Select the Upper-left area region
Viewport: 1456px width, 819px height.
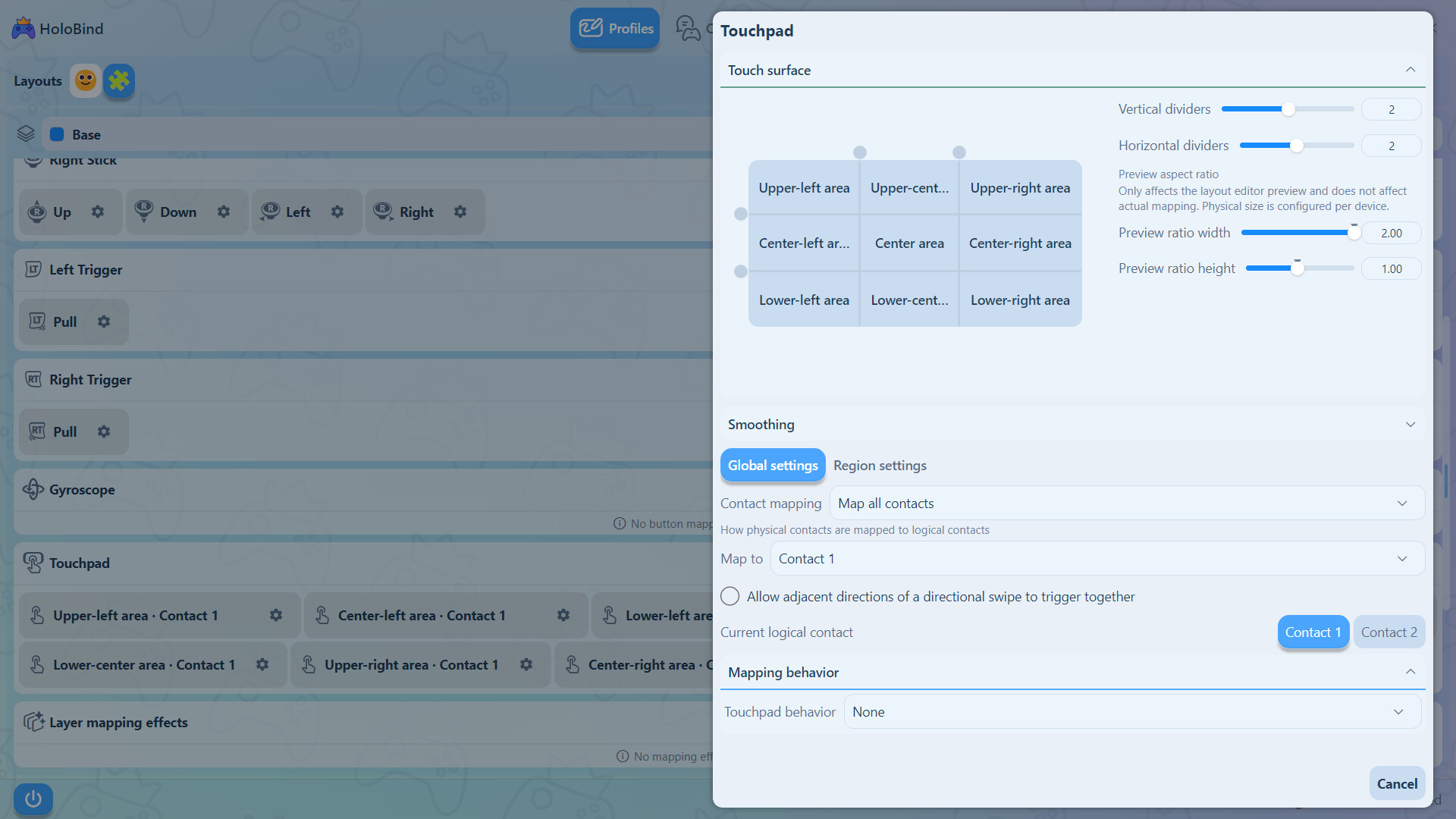(x=804, y=187)
